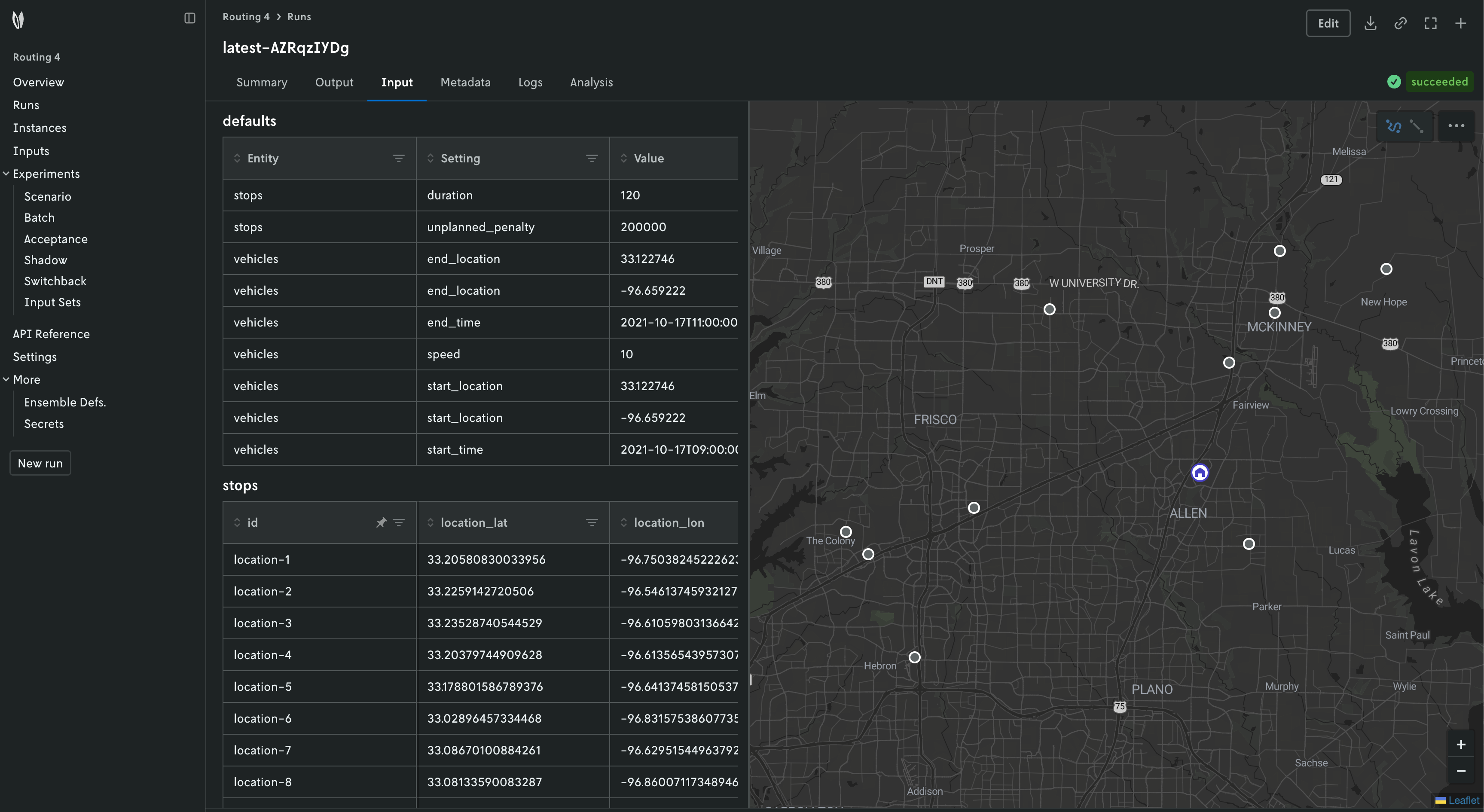Click the Nextmv leaf logo
1484x812 pixels.
[x=18, y=20]
